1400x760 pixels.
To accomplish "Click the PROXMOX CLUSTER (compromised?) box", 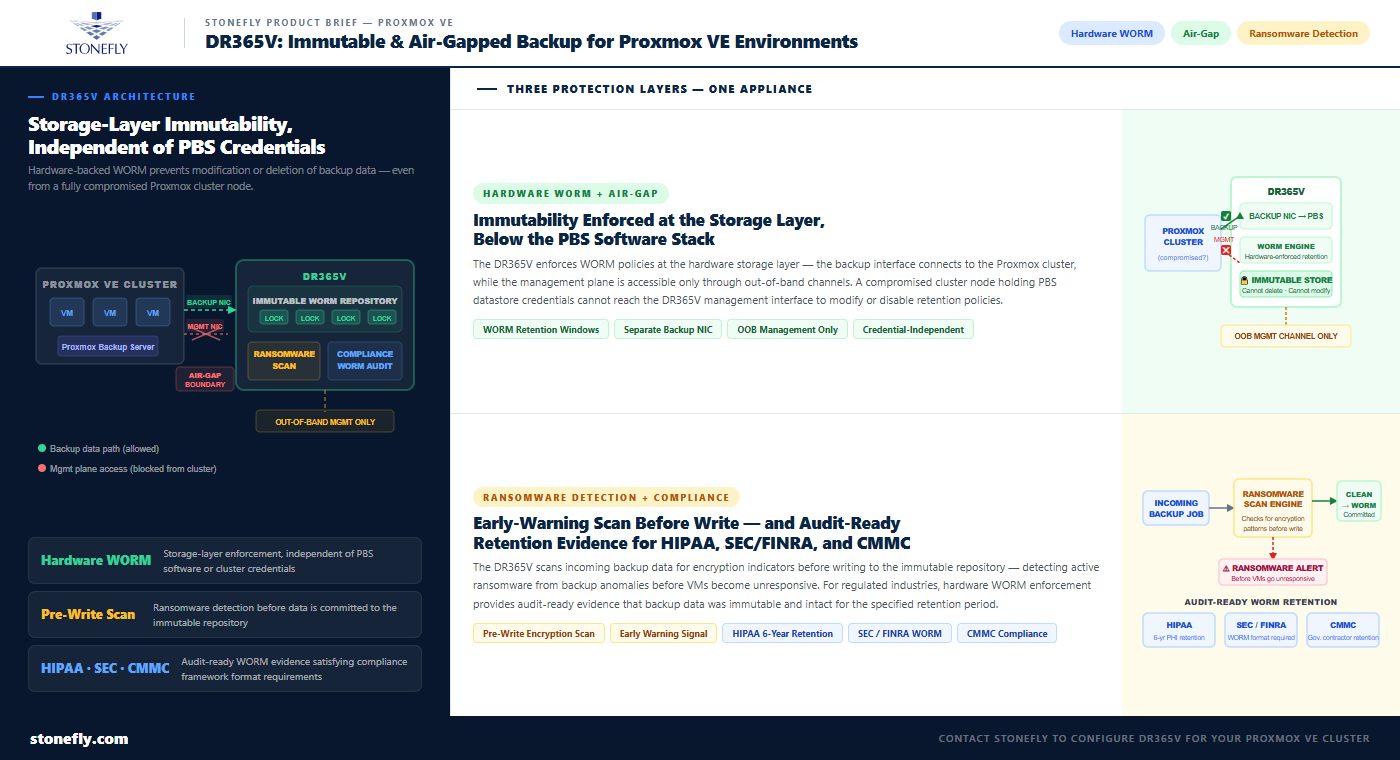I will [x=1183, y=242].
